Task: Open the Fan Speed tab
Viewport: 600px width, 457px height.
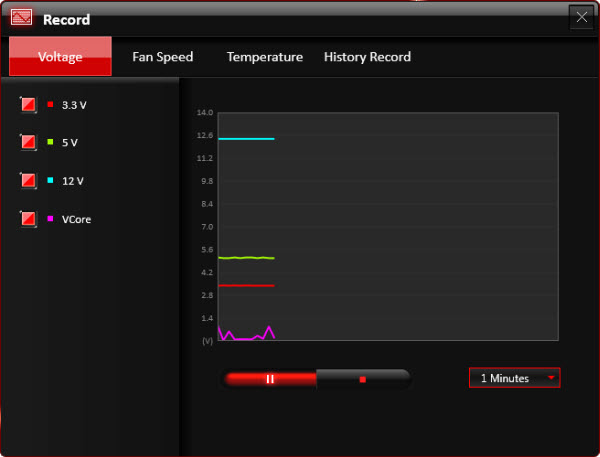Action: (x=163, y=57)
